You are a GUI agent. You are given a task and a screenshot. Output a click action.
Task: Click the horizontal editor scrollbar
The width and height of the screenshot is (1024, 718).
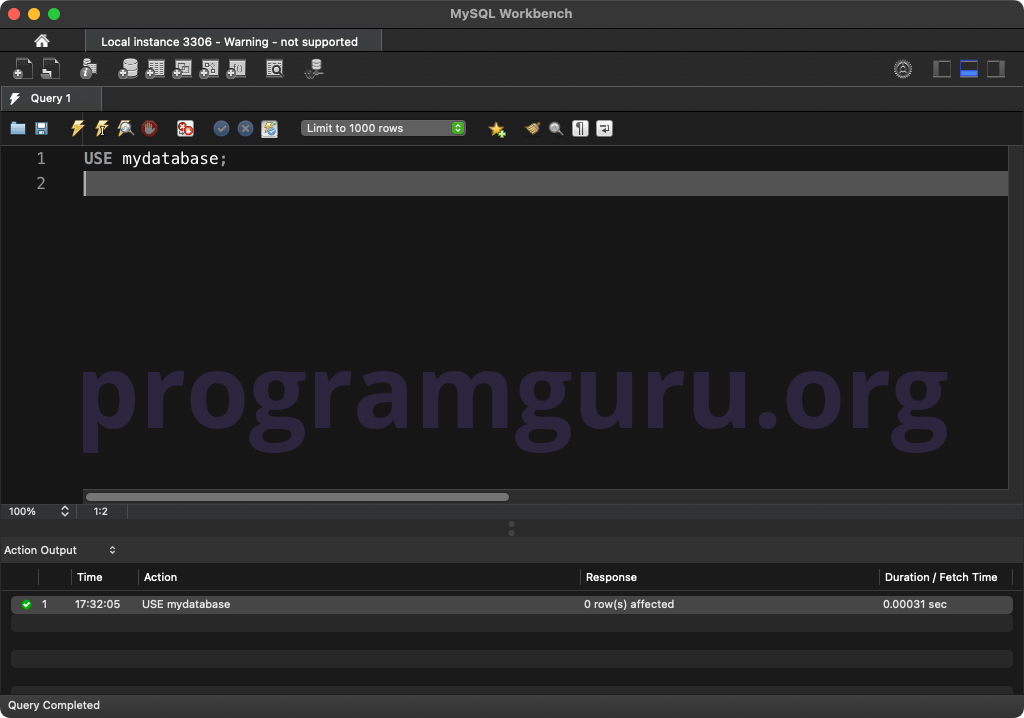297,497
